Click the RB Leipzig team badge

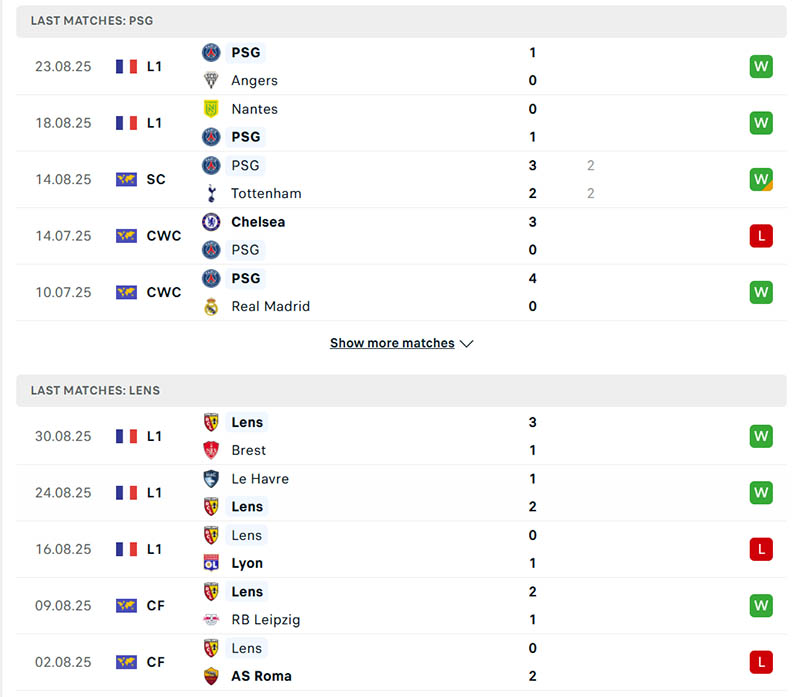(x=211, y=619)
